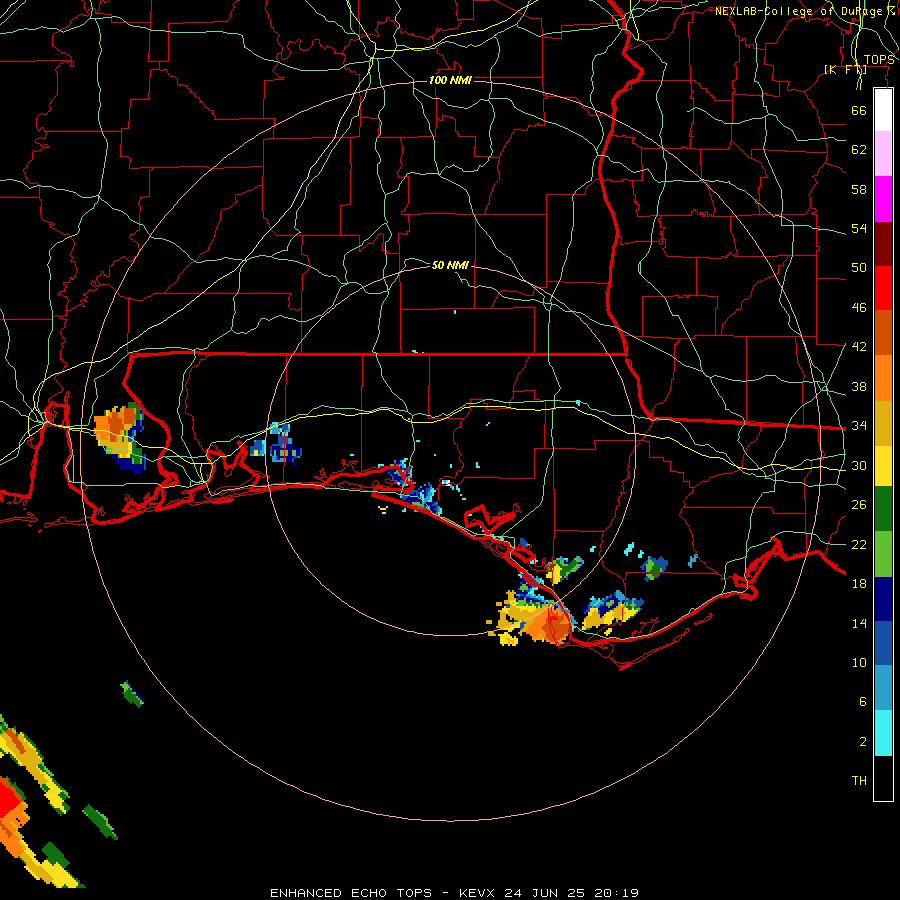This screenshot has width=900, height=900.
Task: Select the '58' legend value
Action: [x=859, y=189]
